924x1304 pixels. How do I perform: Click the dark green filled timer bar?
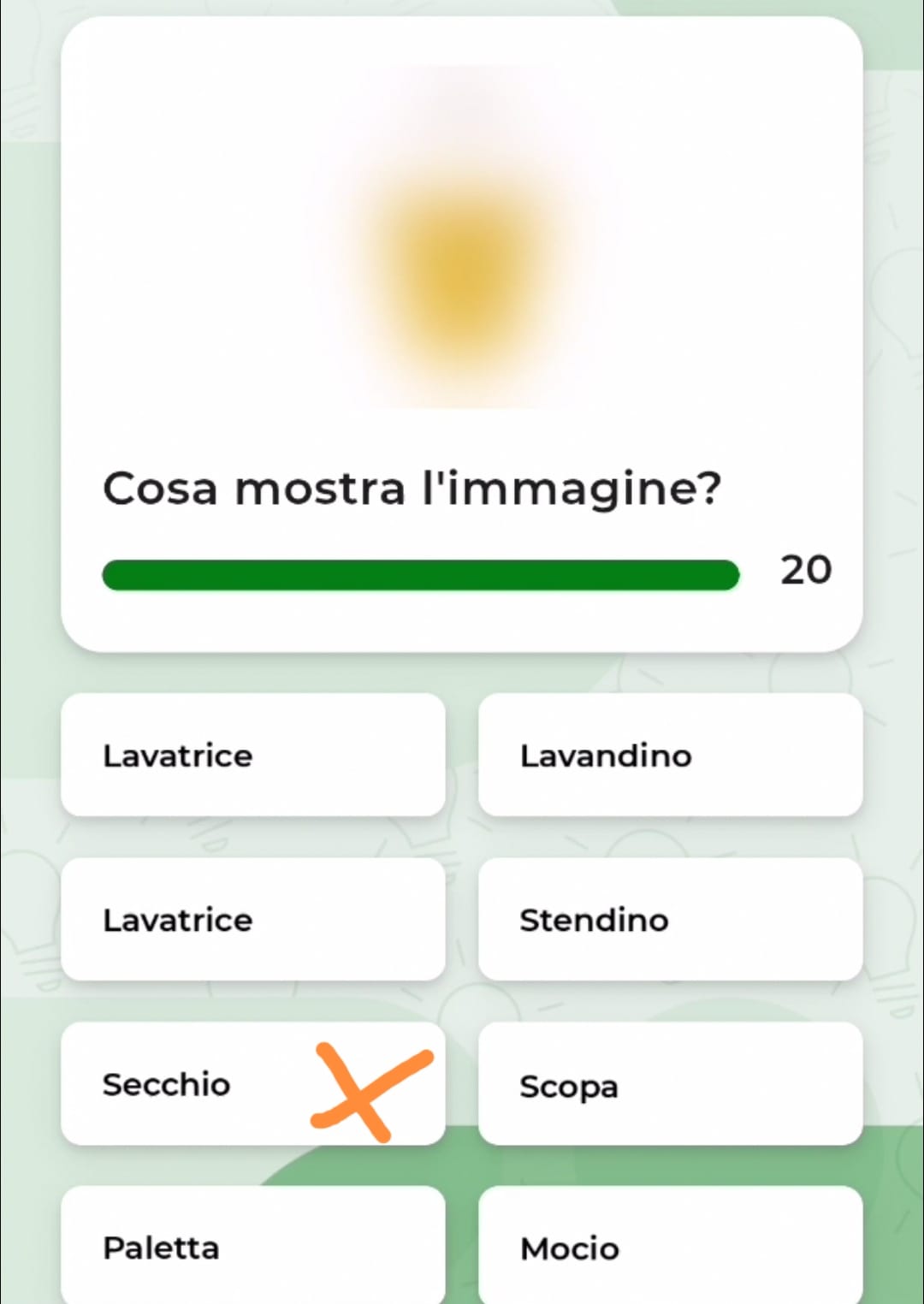(420, 575)
